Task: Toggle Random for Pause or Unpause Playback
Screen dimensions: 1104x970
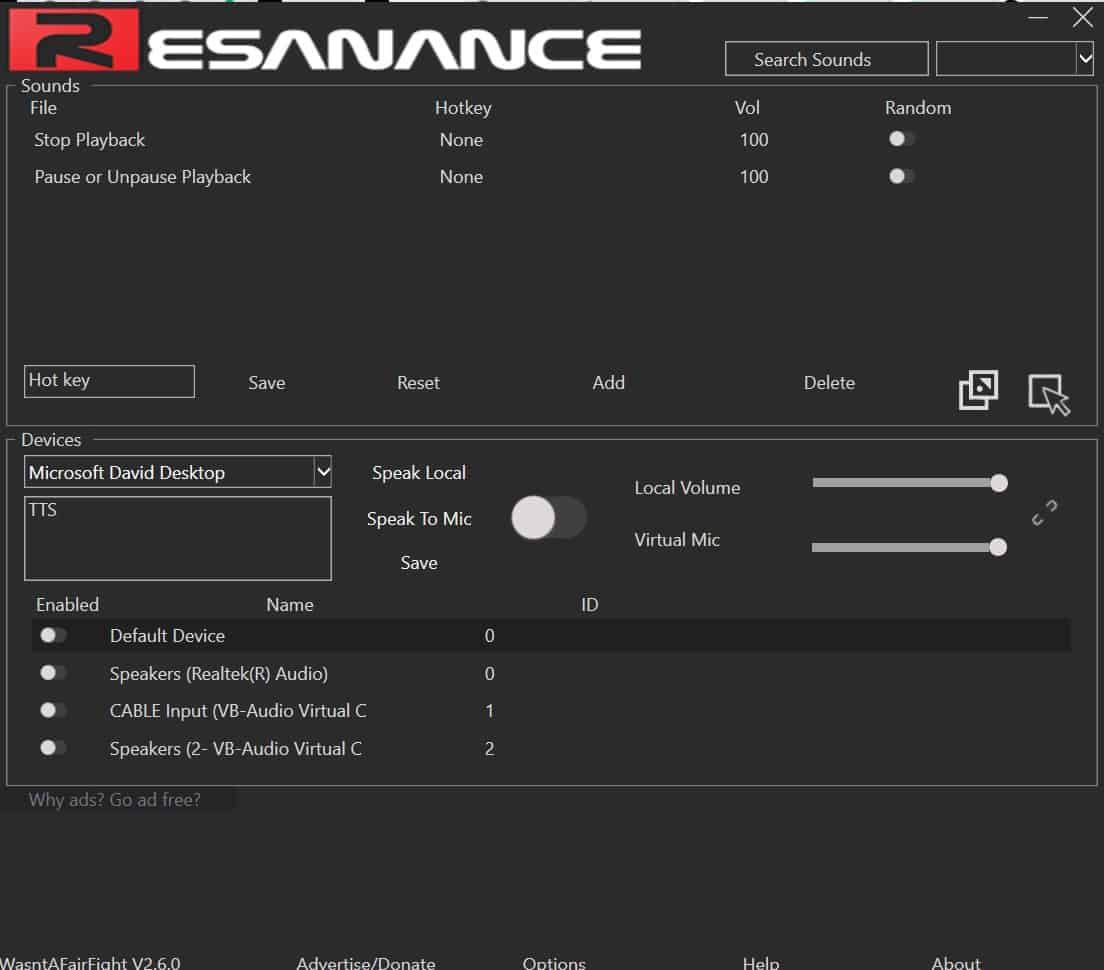Action: click(901, 176)
